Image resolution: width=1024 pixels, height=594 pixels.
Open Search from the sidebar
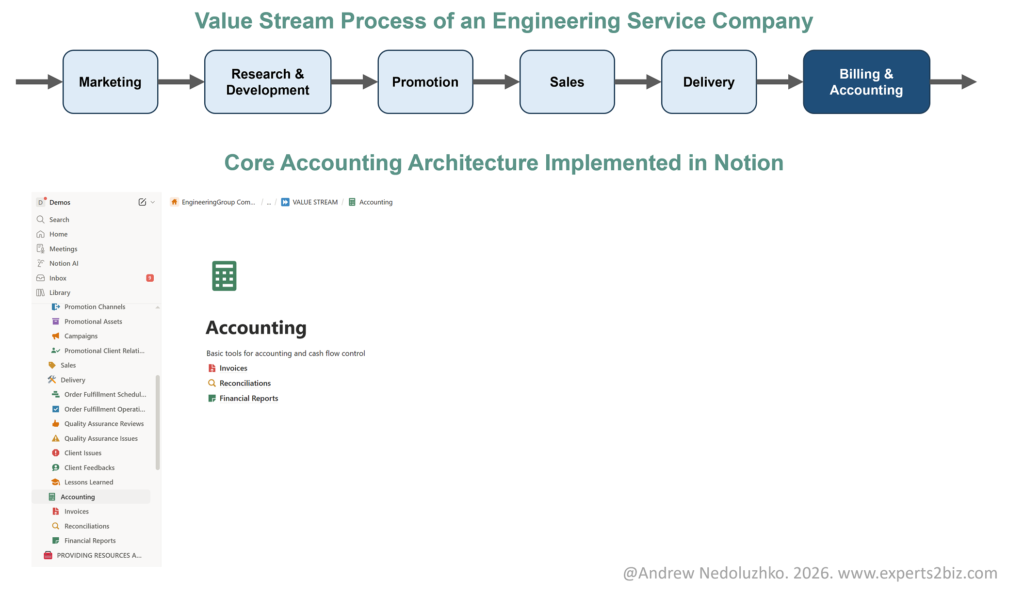click(x=59, y=219)
